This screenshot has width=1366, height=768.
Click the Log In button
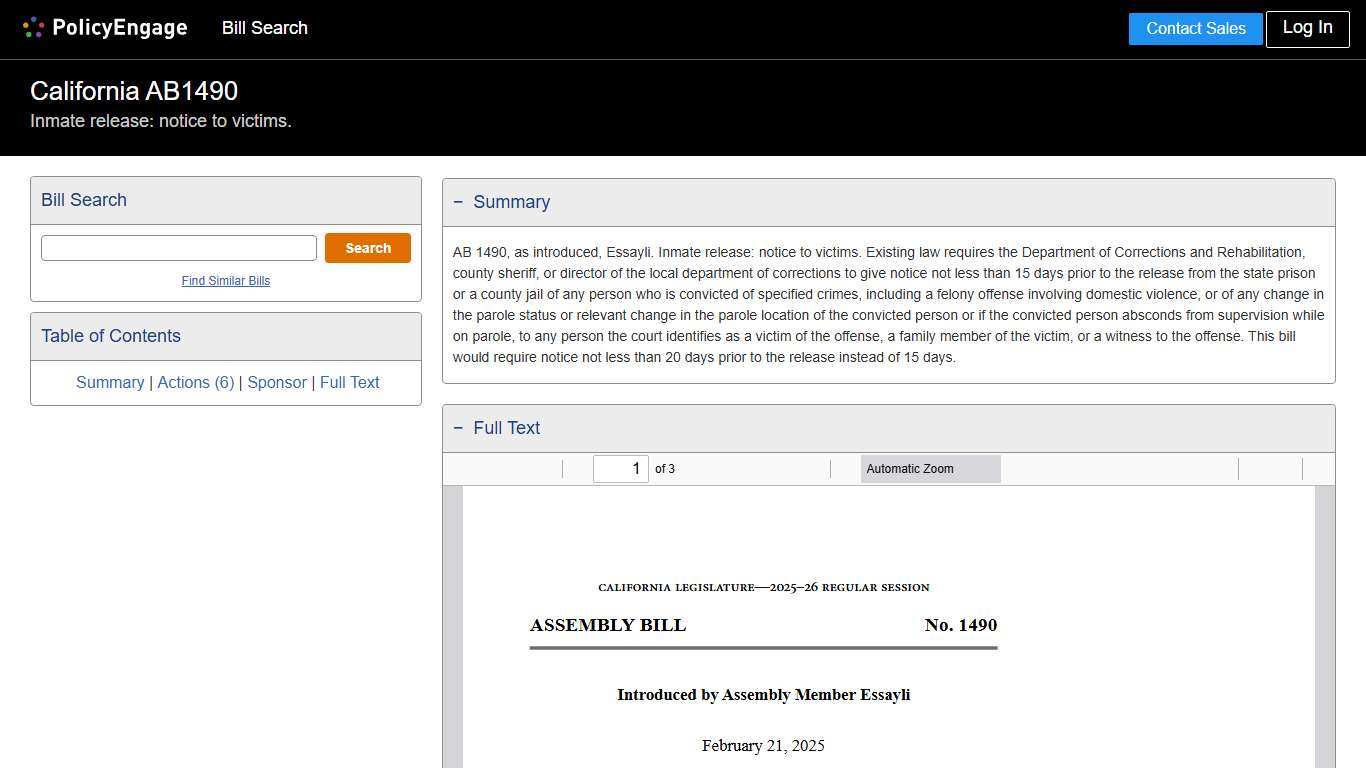[1307, 28]
